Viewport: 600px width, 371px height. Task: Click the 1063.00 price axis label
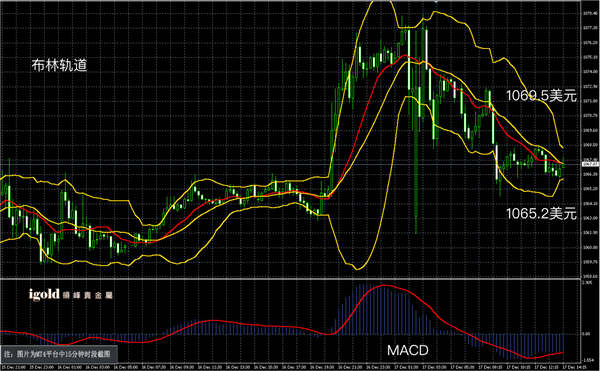pos(589,218)
